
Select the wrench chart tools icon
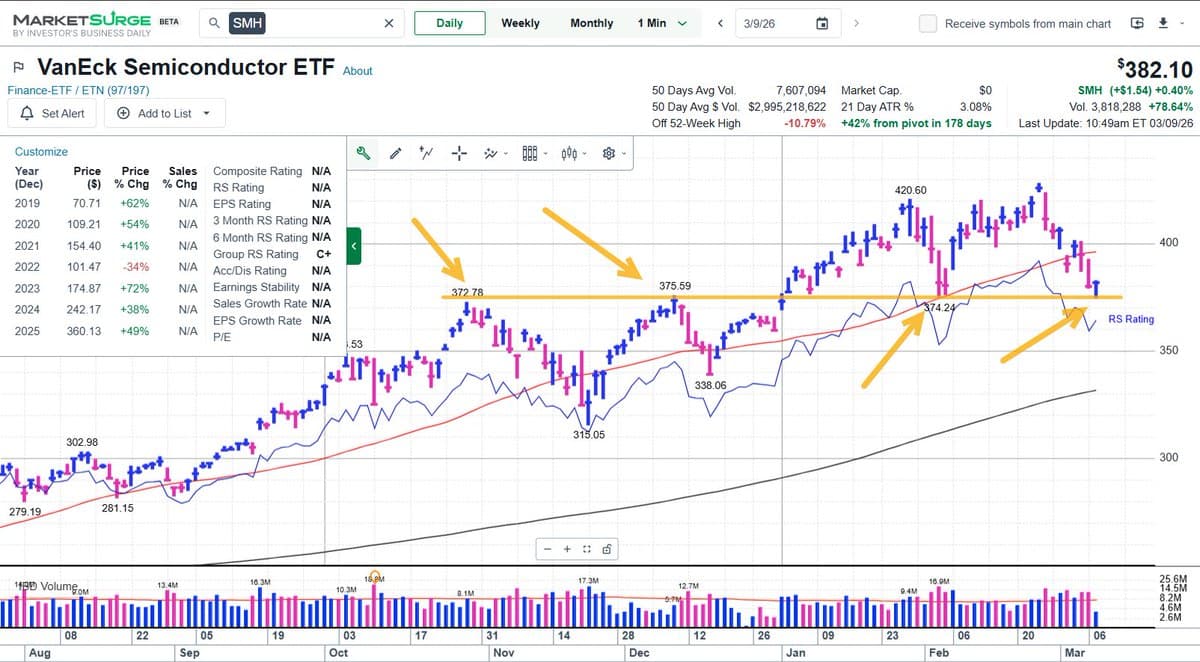(363, 152)
